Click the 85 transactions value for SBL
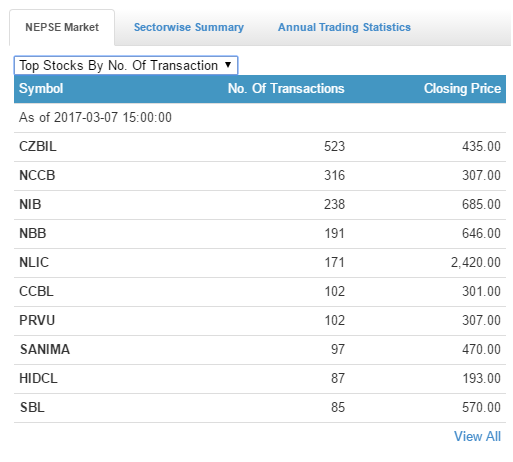Screen dimensions: 513x462 click(x=338, y=407)
